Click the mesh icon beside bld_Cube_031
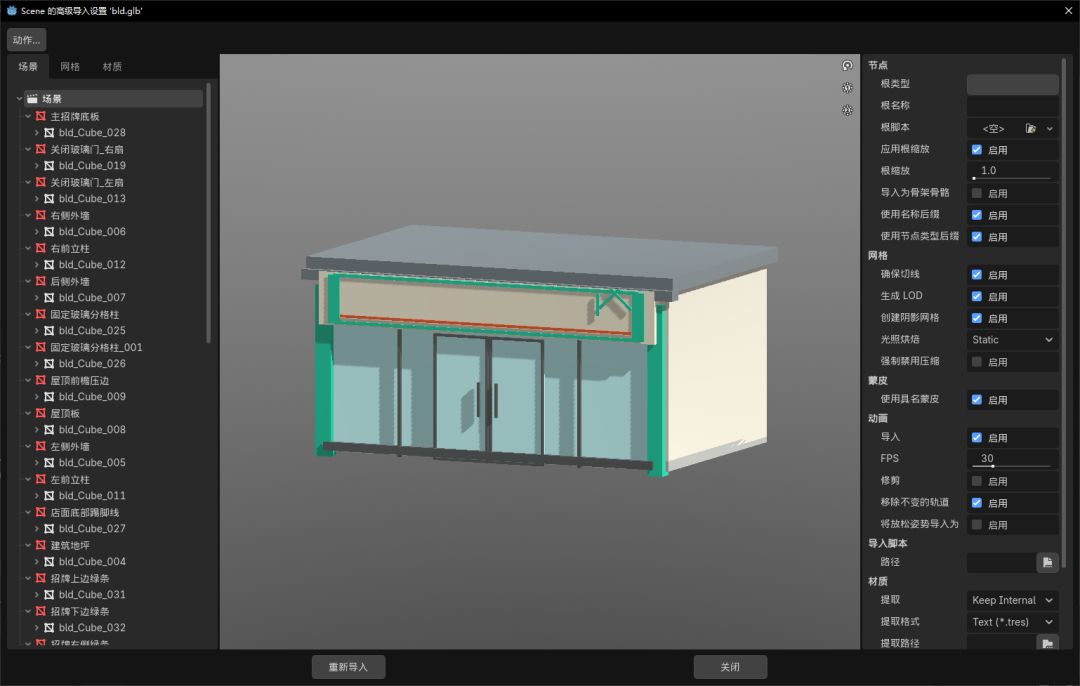 coord(50,594)
